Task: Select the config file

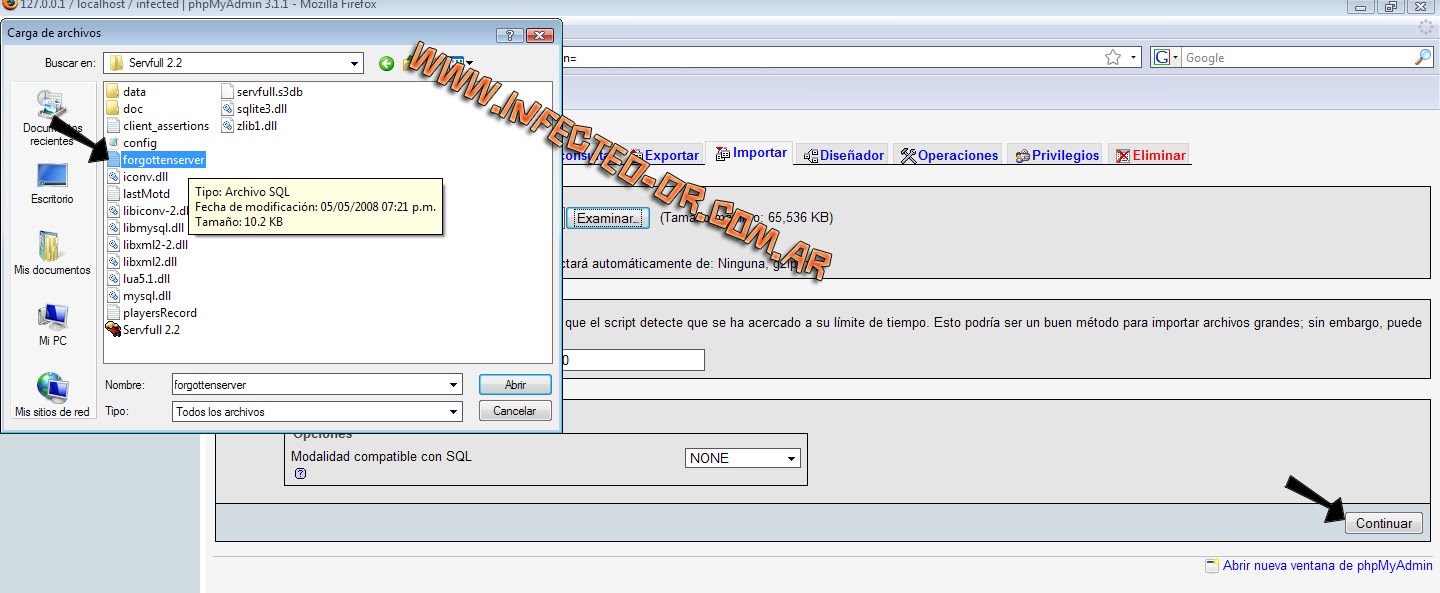Action: pyautogui.click(x=131, y=143)
